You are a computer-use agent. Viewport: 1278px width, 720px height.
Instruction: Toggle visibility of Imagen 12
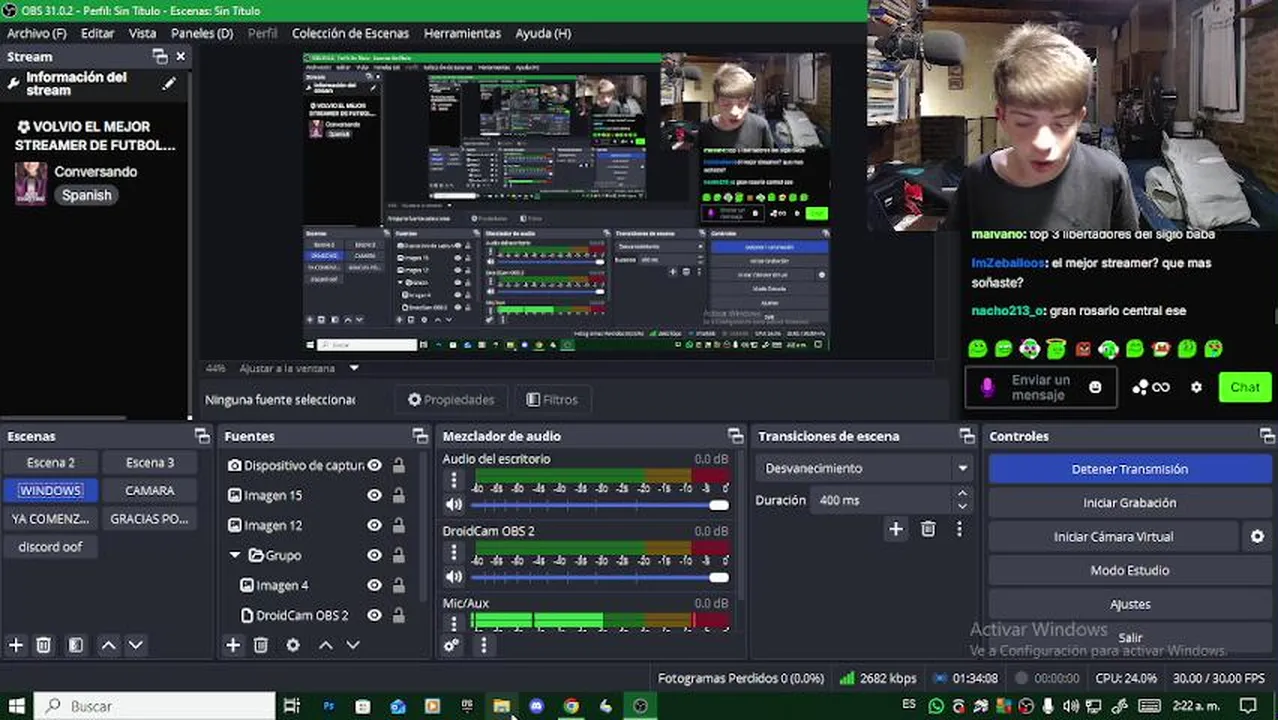pos(374,525)
